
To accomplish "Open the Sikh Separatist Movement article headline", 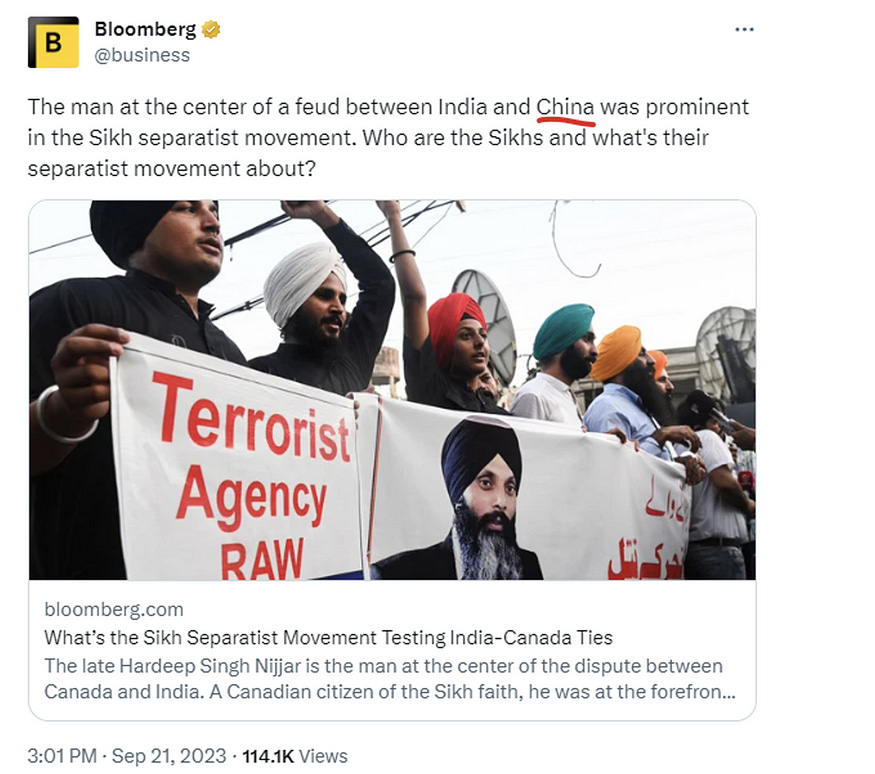I will (x=328, y=637).
